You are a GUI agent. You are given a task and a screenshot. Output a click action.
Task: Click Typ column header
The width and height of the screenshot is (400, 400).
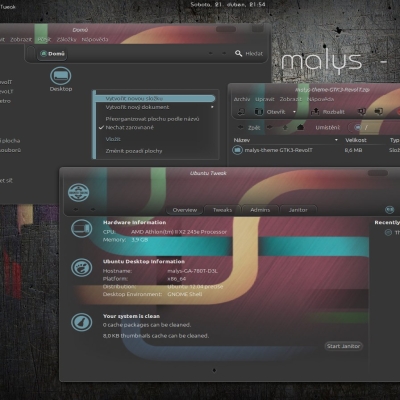(x=394, y=140)
